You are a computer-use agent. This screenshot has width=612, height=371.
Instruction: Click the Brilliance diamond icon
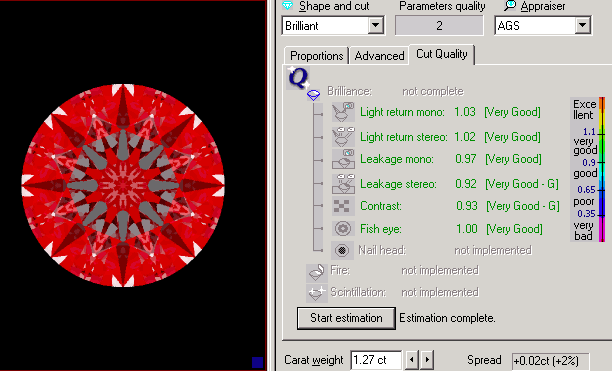coord(313,95)
